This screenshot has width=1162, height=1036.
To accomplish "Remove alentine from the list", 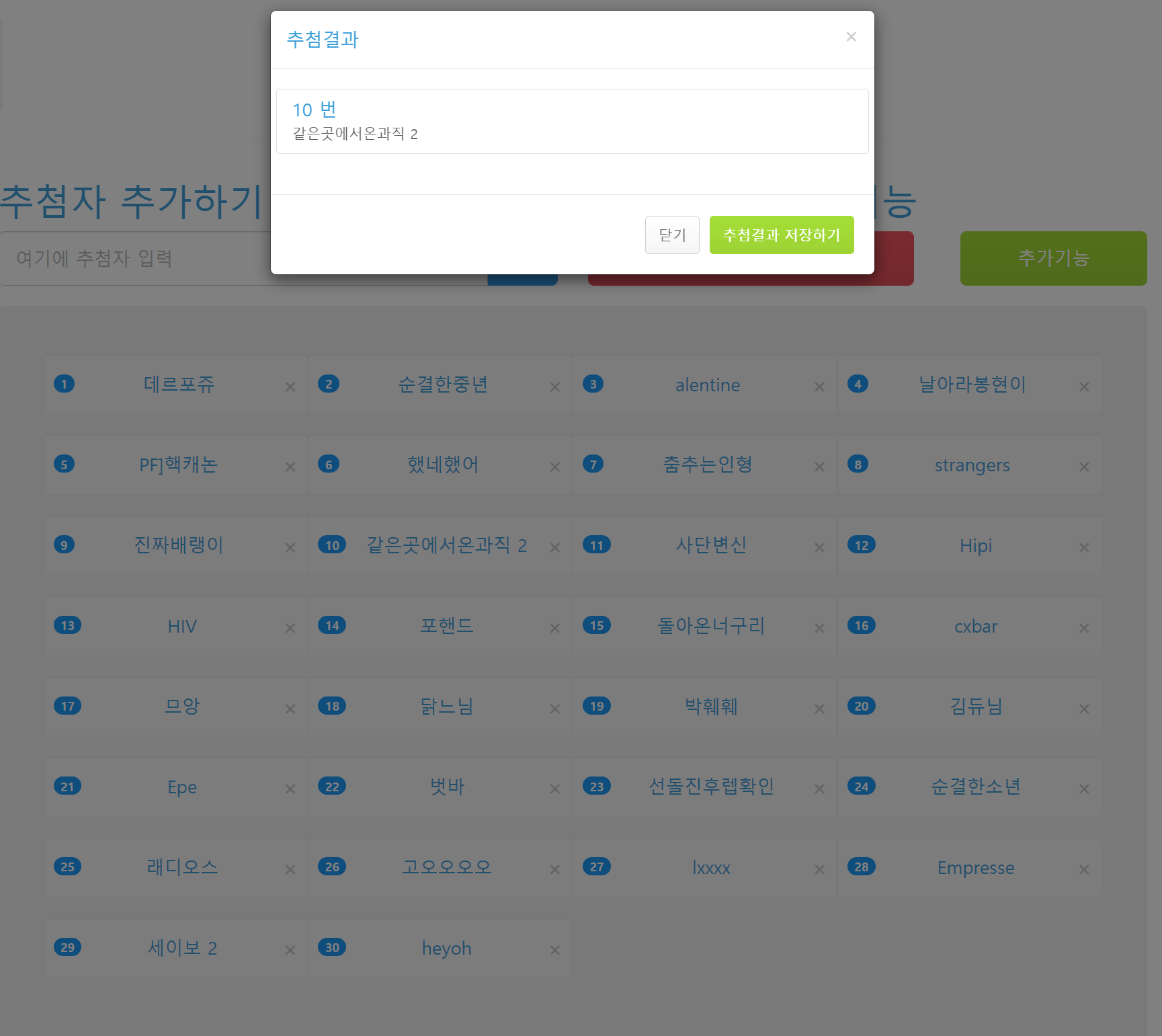I will click(819, 387).
